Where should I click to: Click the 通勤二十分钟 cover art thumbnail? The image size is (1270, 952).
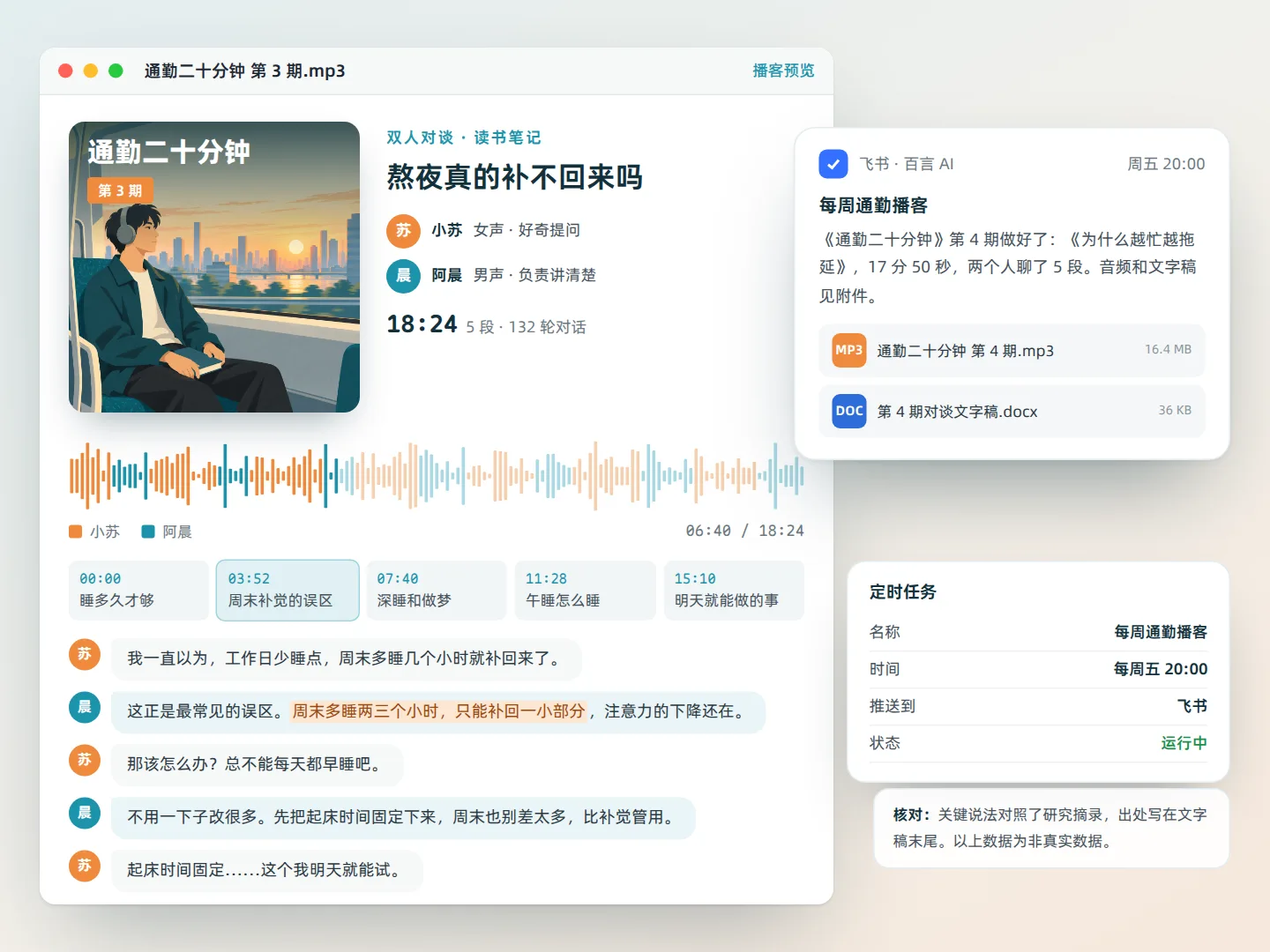[x=214, y=267]
